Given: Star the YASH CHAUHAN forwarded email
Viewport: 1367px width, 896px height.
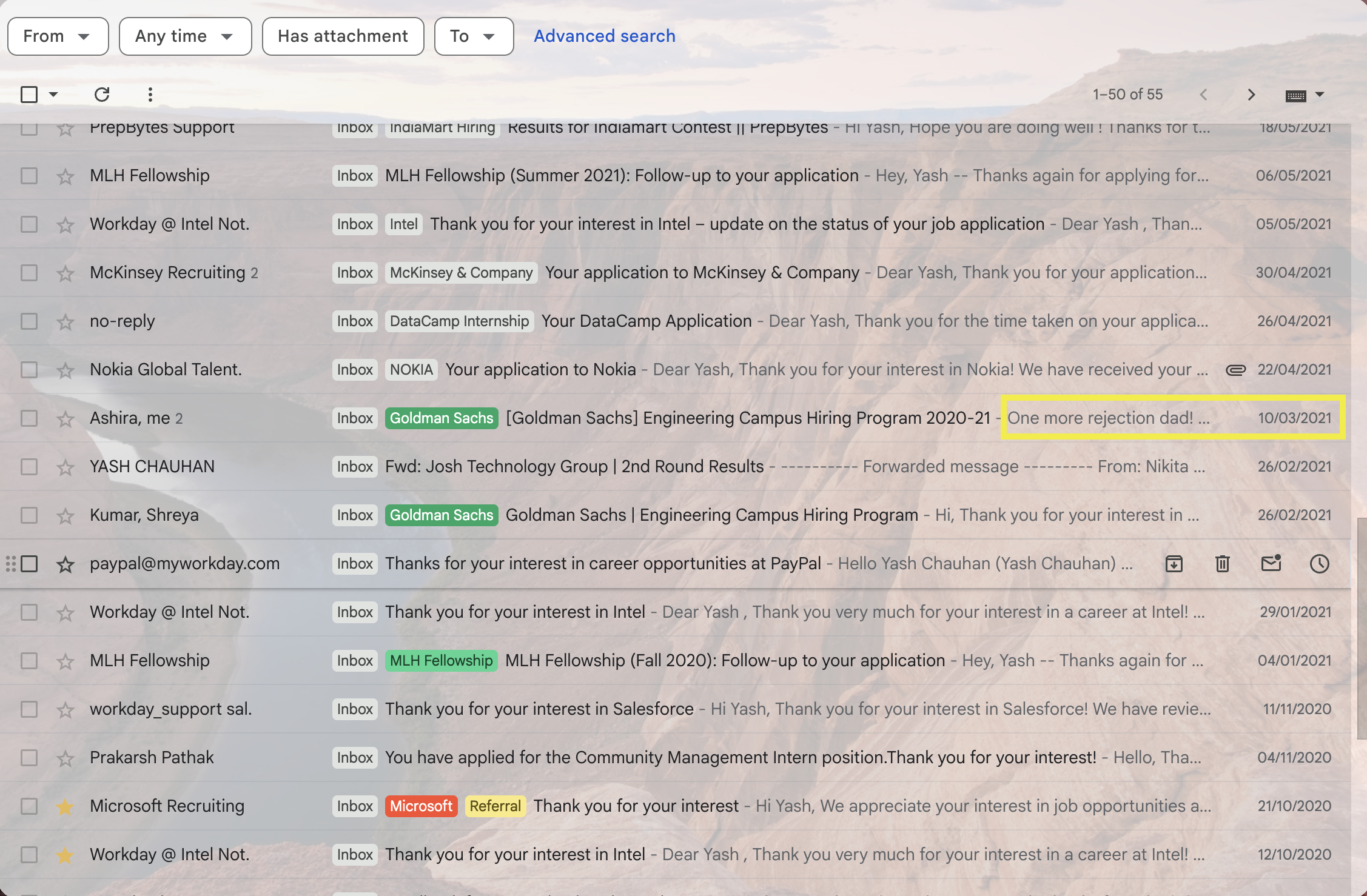Looking at the screenshot, I should 65,467.
